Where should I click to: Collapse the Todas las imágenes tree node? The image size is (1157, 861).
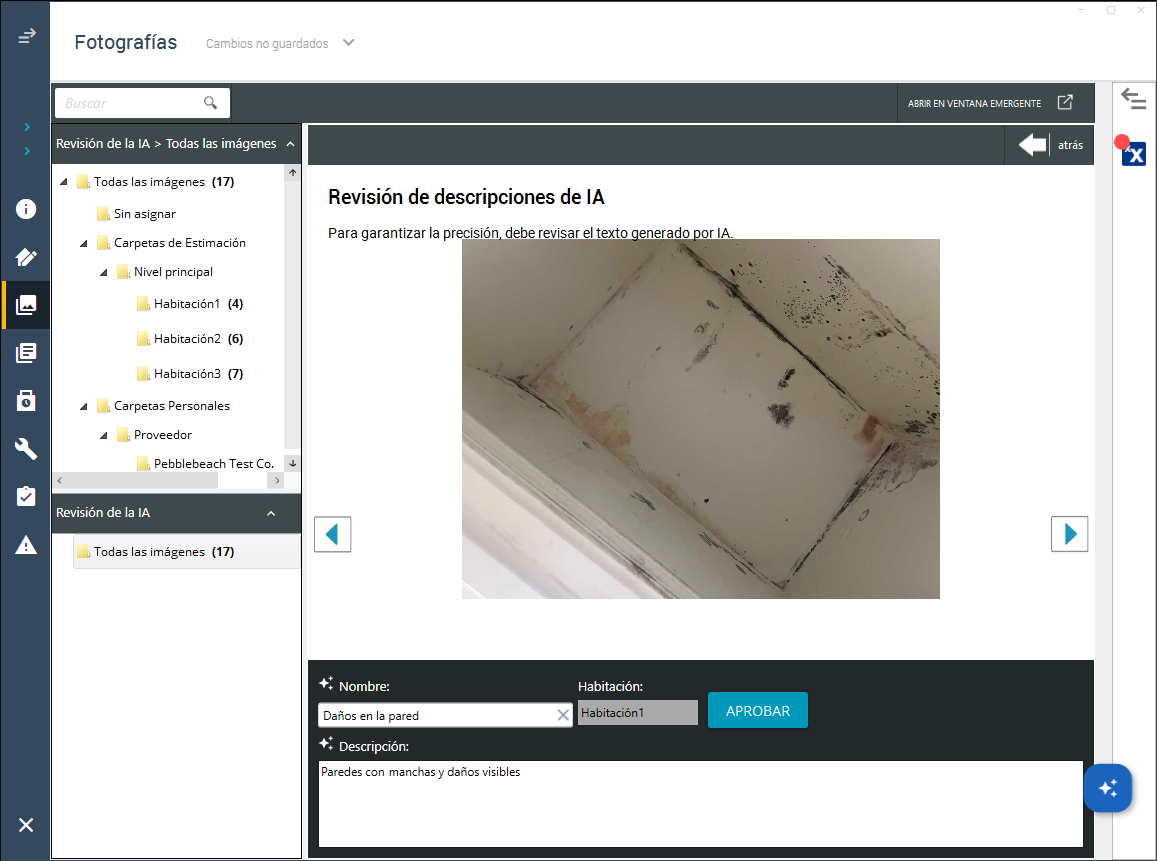pyautogui.click(x=63, y=181)
